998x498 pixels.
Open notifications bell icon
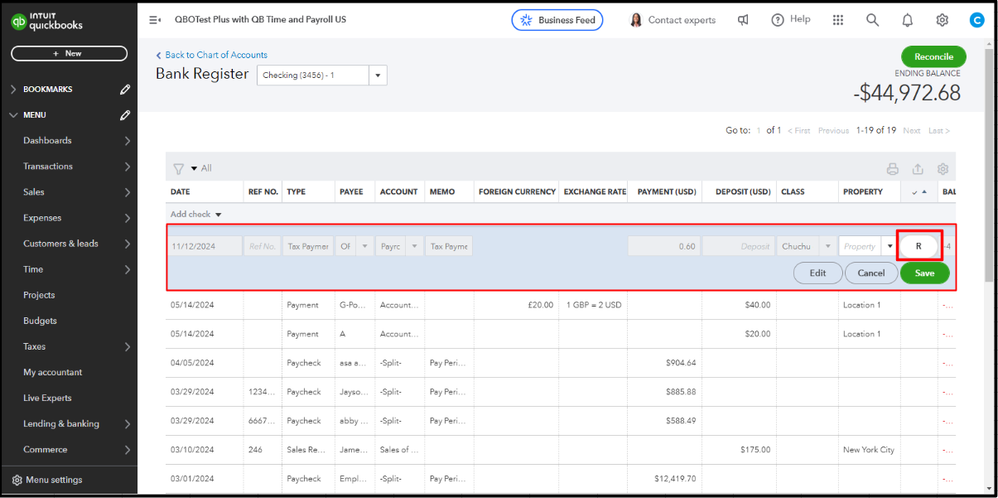click(x=908, y=20)
